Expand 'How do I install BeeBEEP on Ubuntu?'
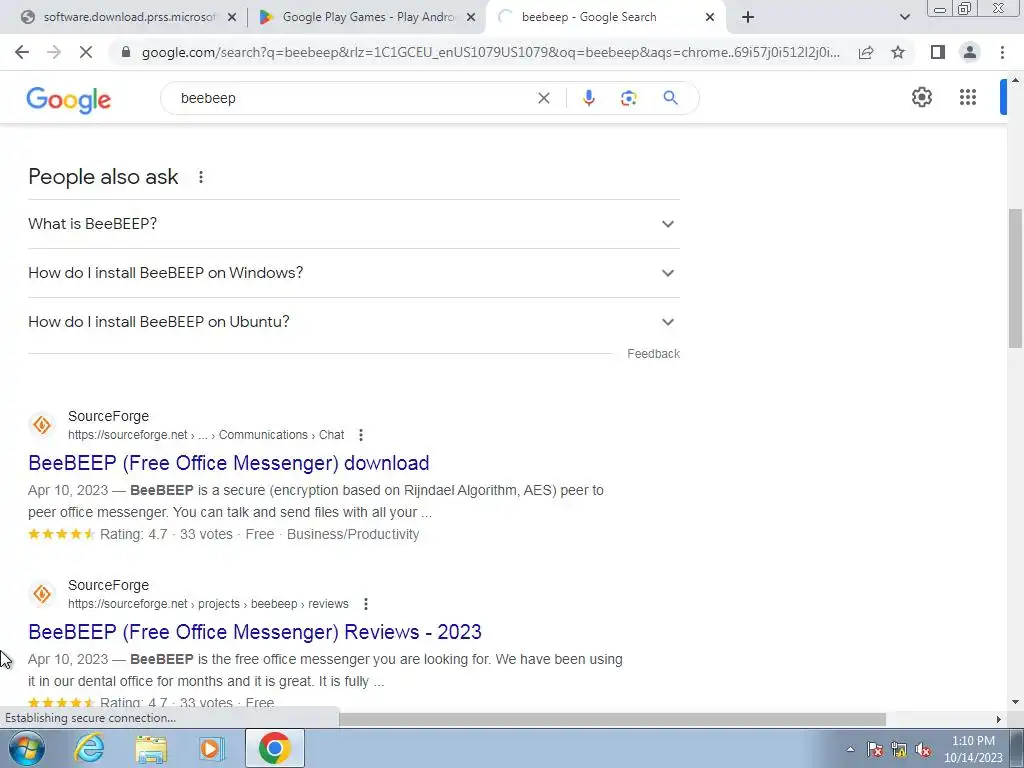 pos(353,322)
